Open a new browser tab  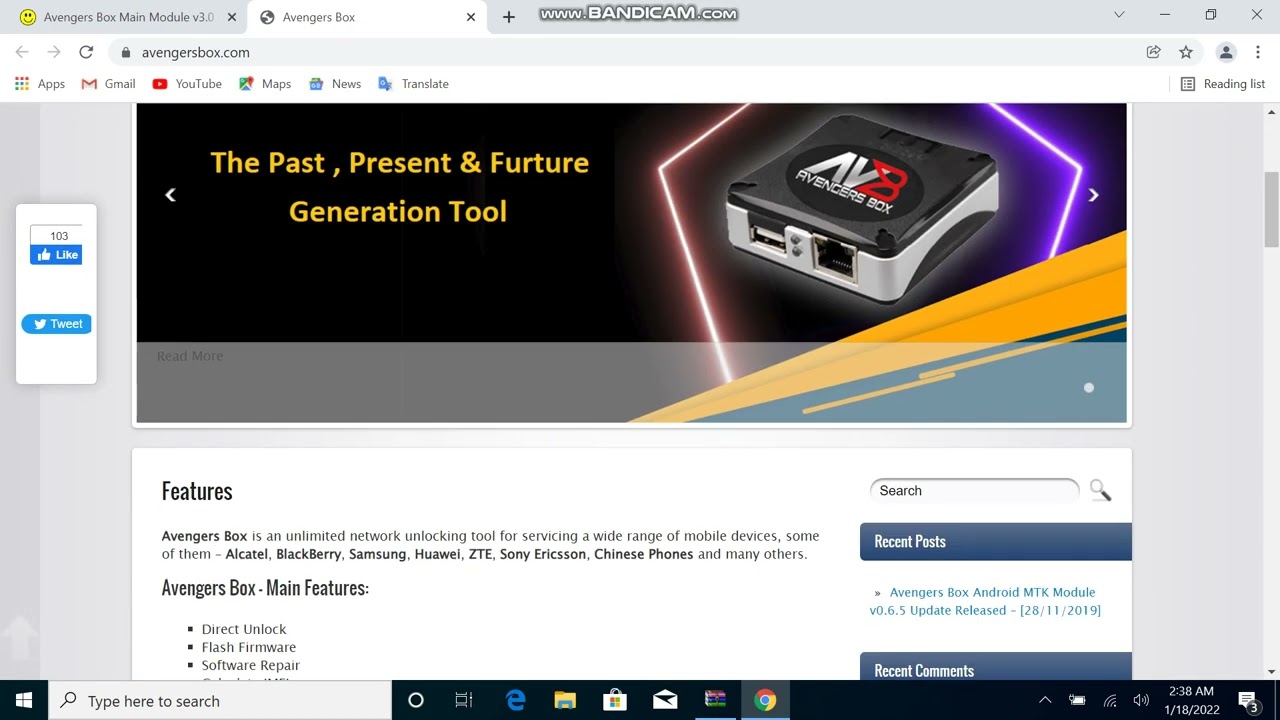tap(508, 17)
